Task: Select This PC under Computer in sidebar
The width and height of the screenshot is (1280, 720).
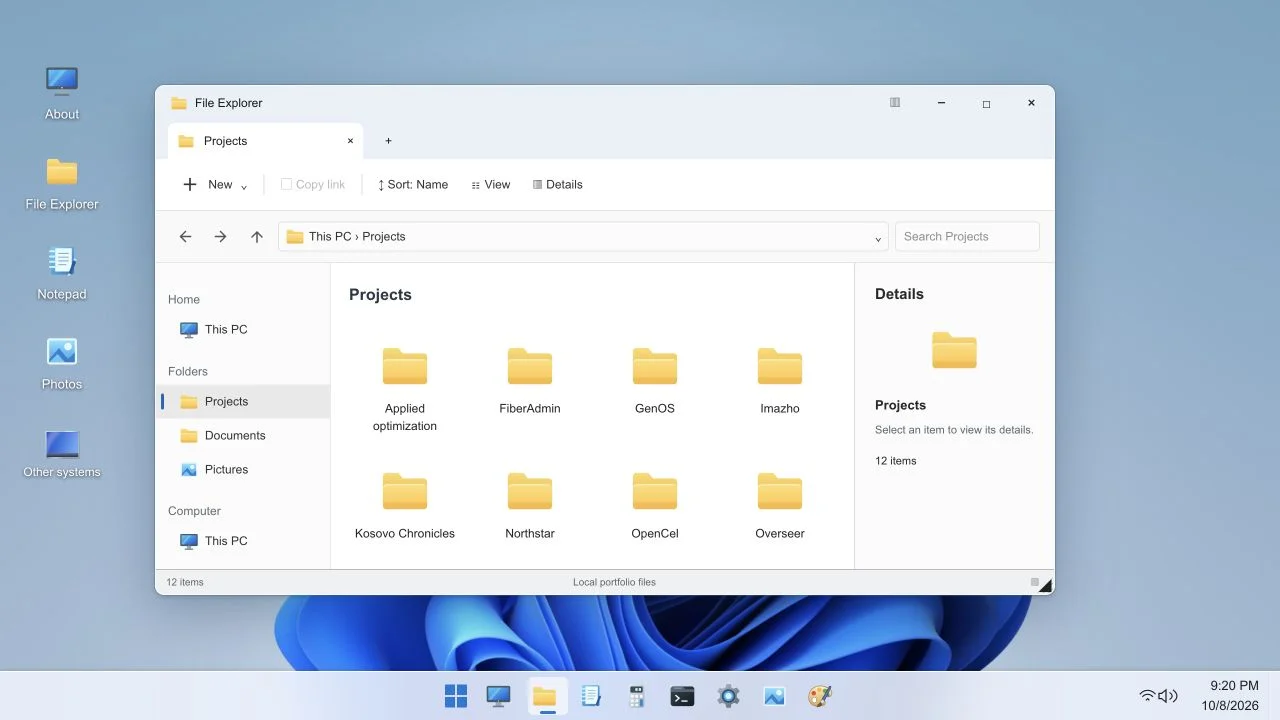Action: click(244, 541)
